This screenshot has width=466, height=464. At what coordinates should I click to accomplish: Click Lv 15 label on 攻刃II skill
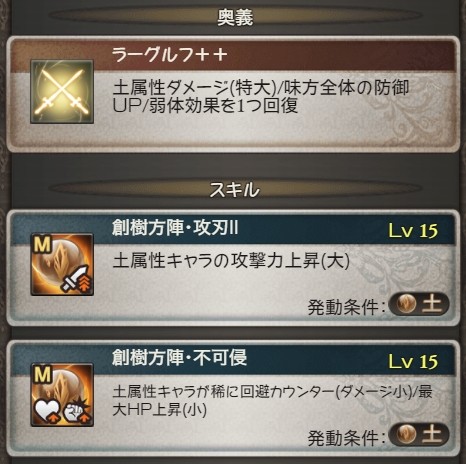(413, 231)
